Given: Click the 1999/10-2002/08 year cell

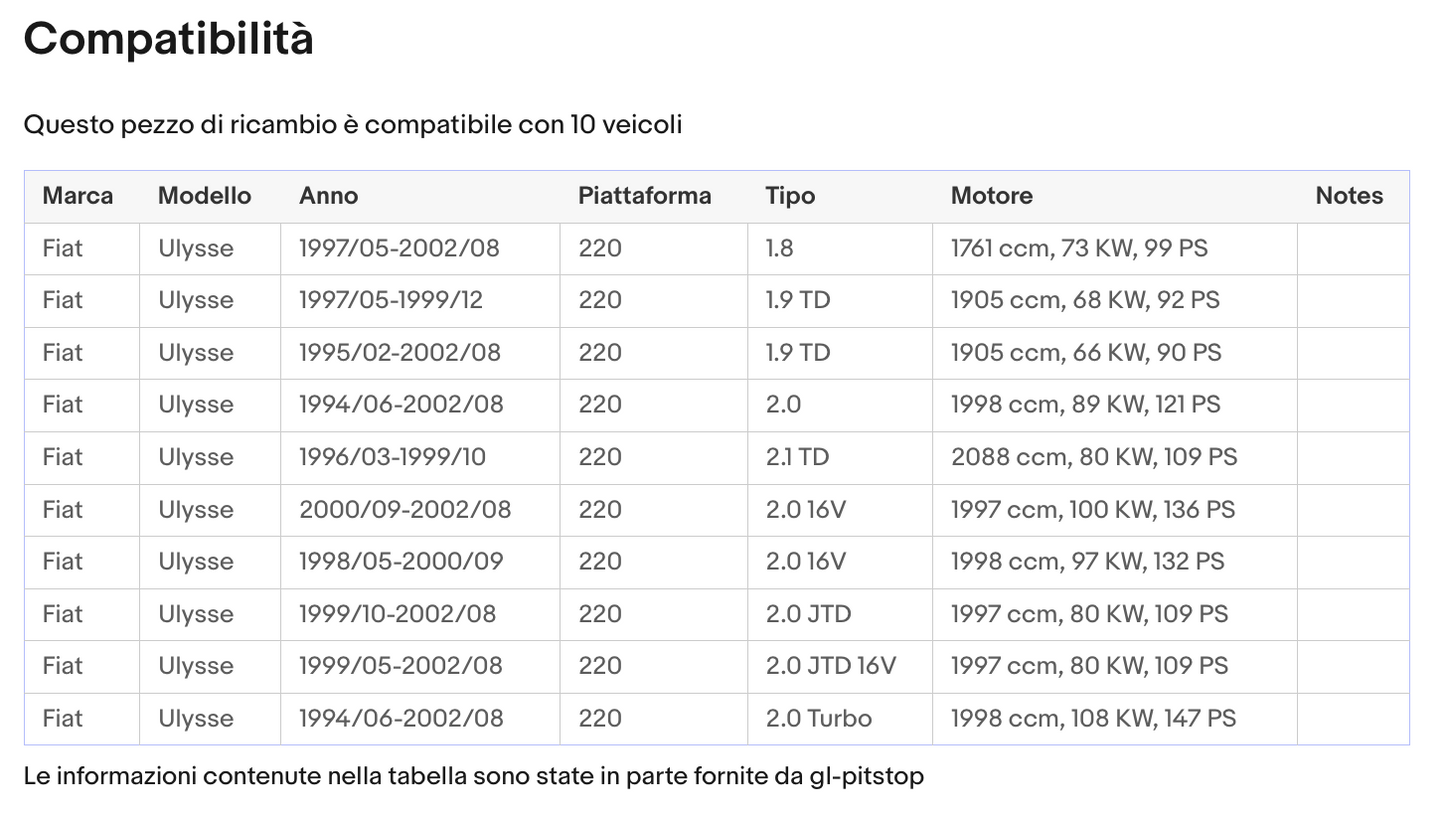Looking at the screenshot, I should pos(397,614).
